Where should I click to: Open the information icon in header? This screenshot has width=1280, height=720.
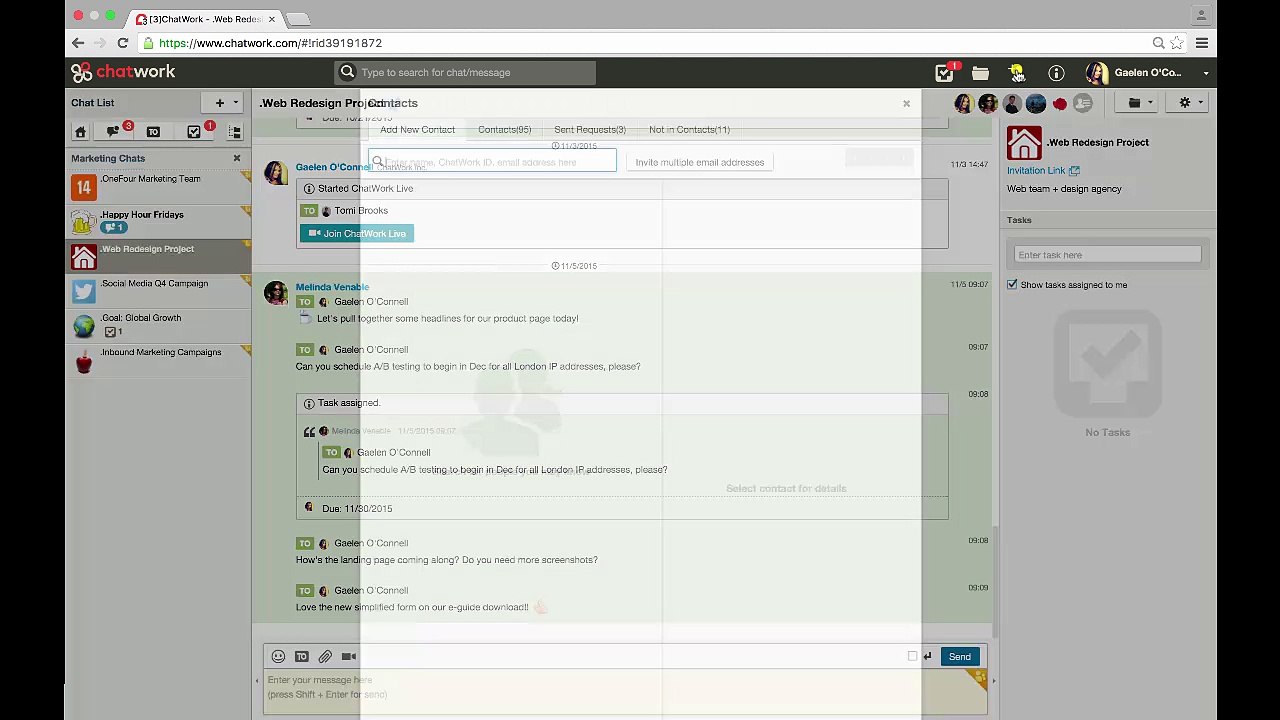coord(1056,73)
